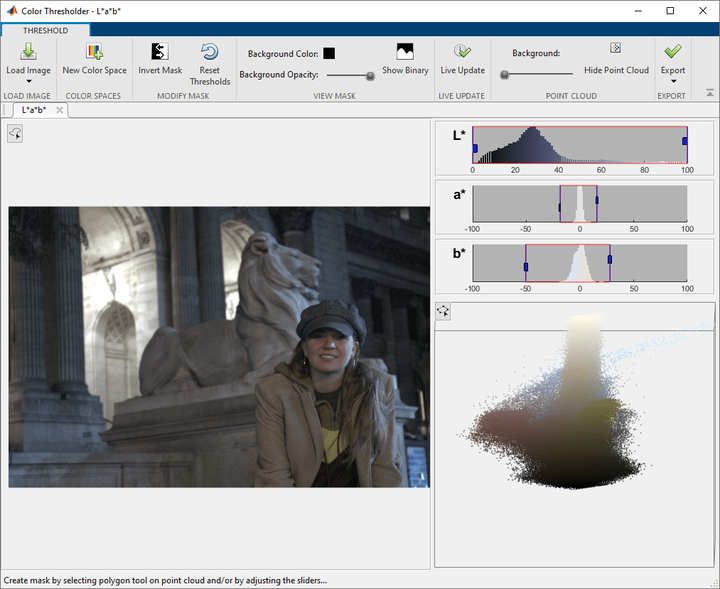
Task: Click the point cloud Background slider handle
Action: pyautogui.click(x=505, y=75)
